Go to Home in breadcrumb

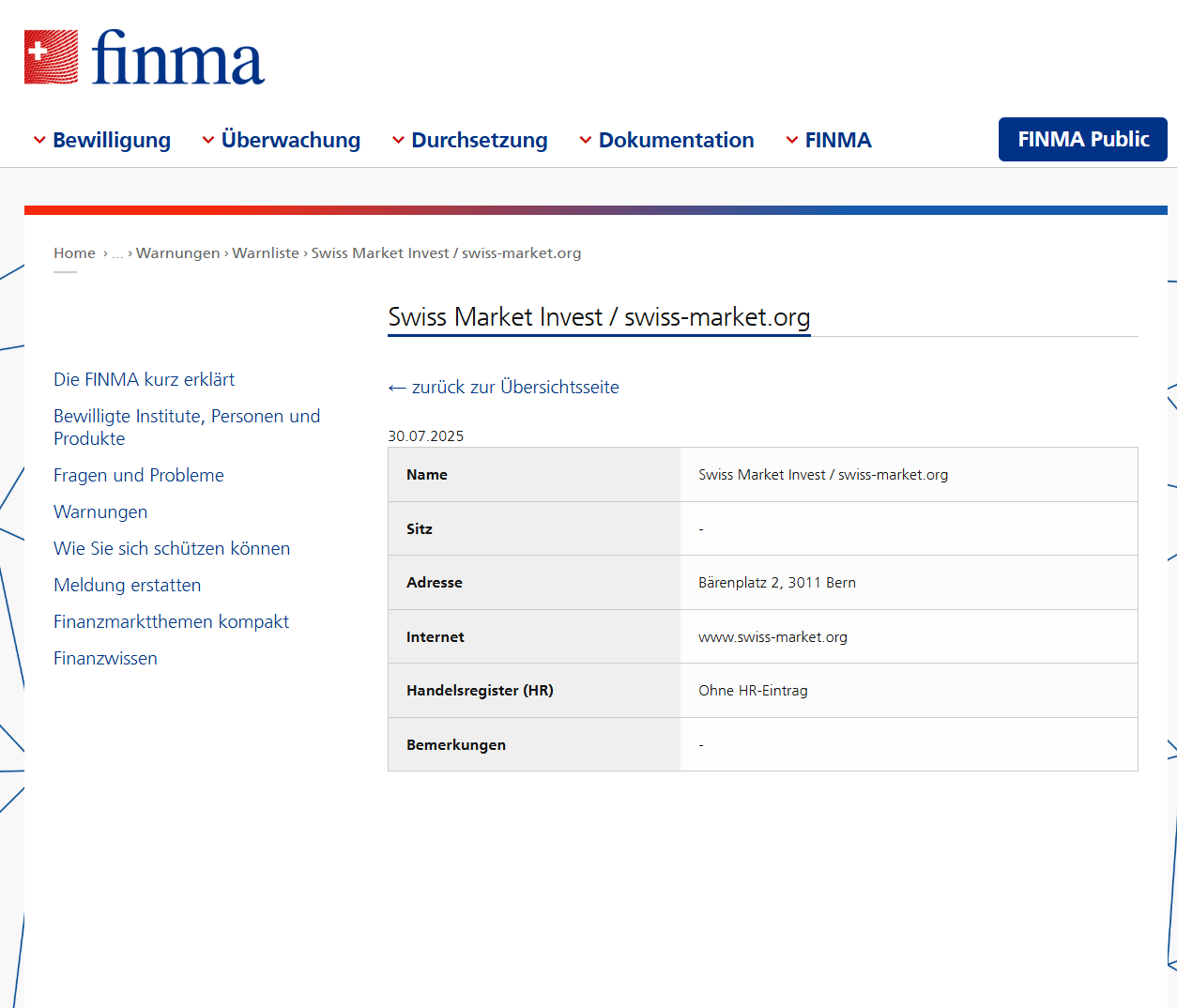tap(74, 253)
